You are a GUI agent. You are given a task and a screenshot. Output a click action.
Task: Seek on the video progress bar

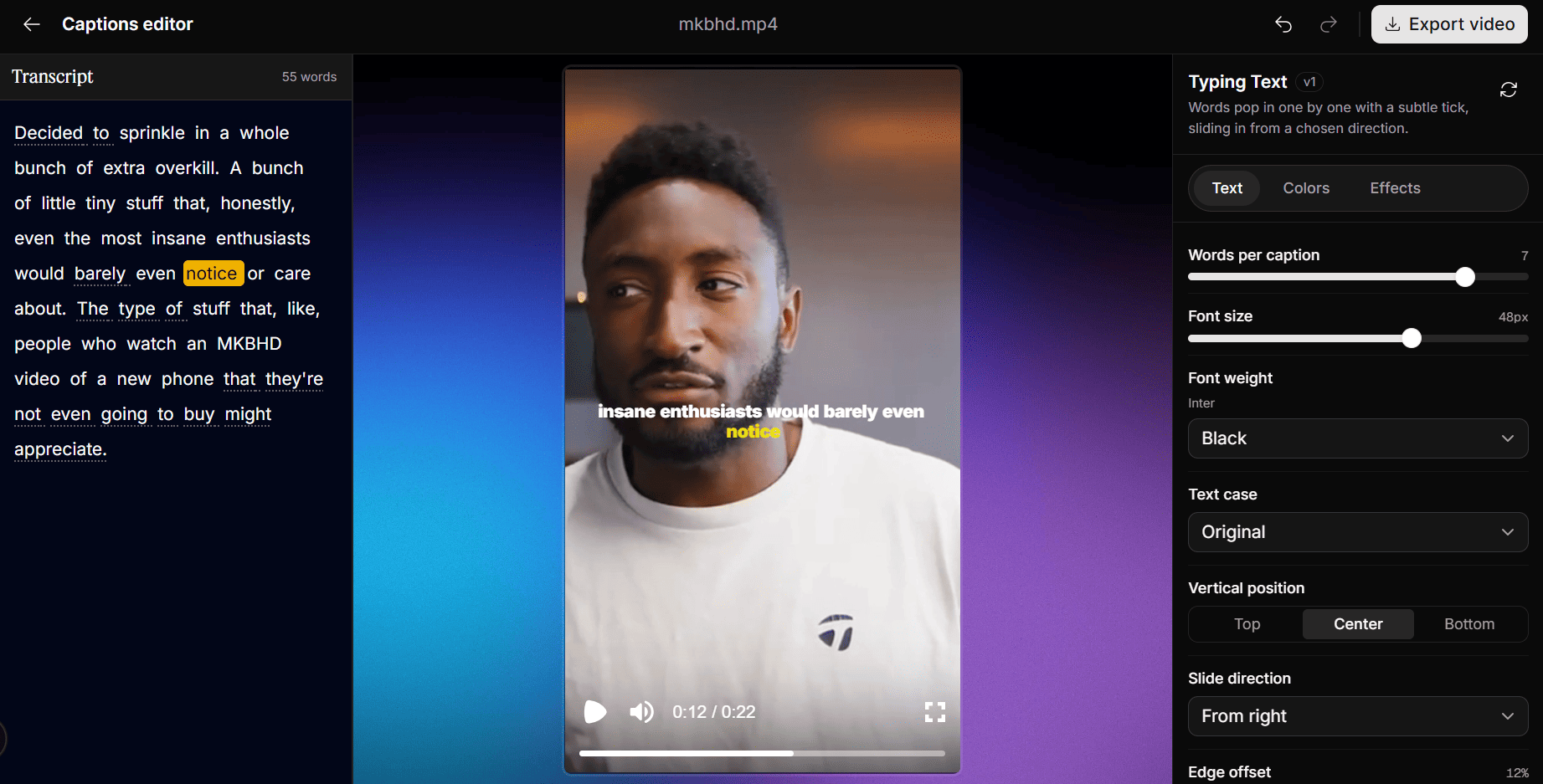[x=762, y=753]
